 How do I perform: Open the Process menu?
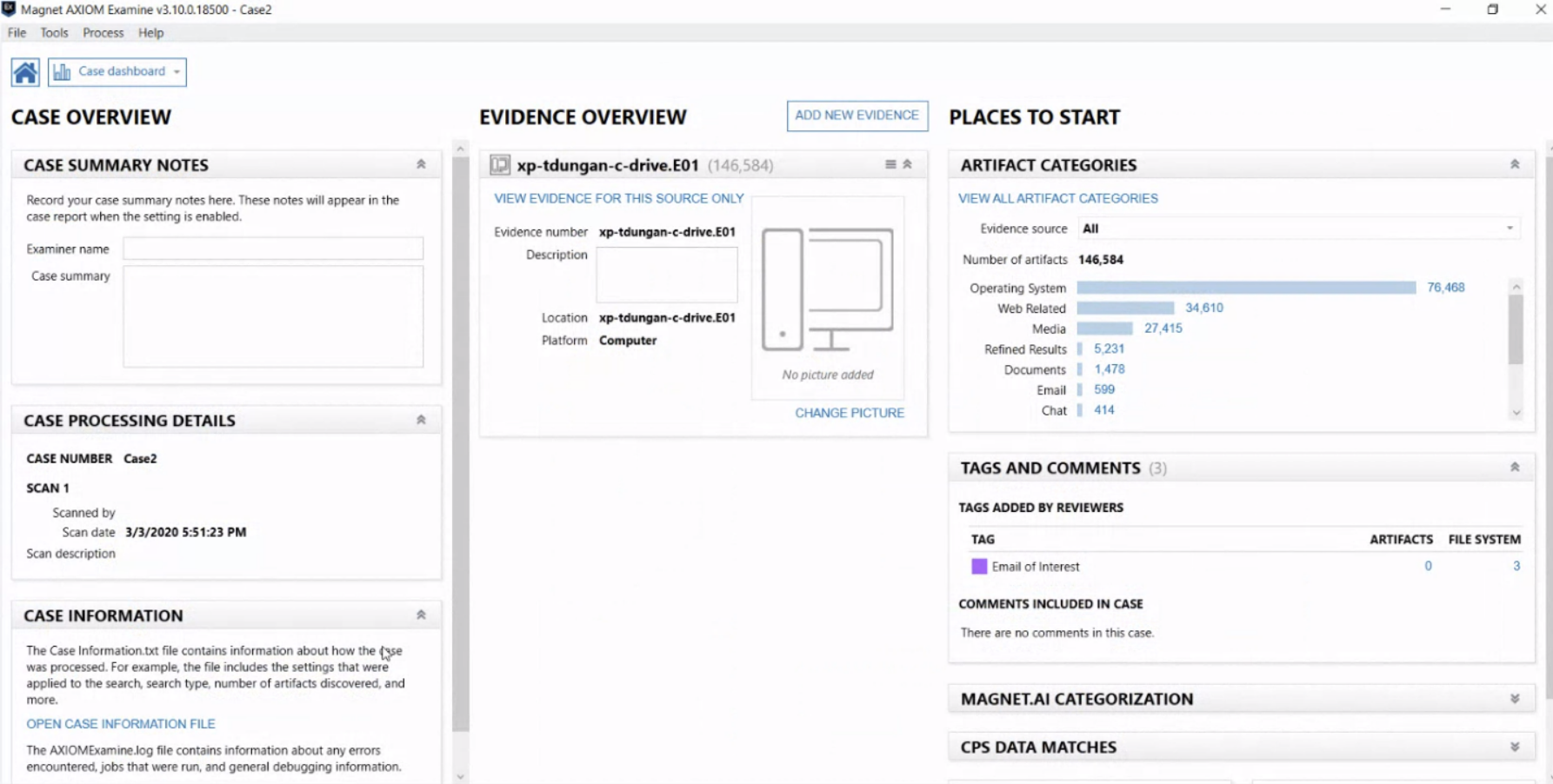(103, 33)
